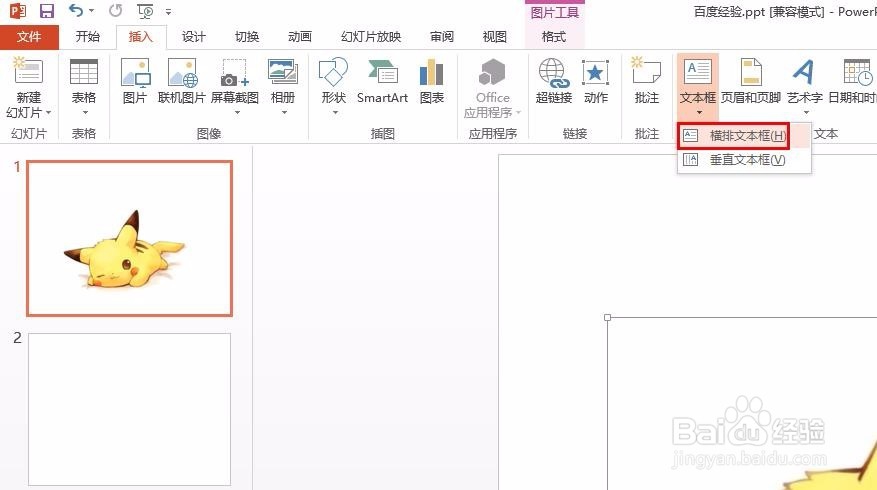877x490 pixels.
Task: Open the 切换 transitions tab
Action: point(247,37)
